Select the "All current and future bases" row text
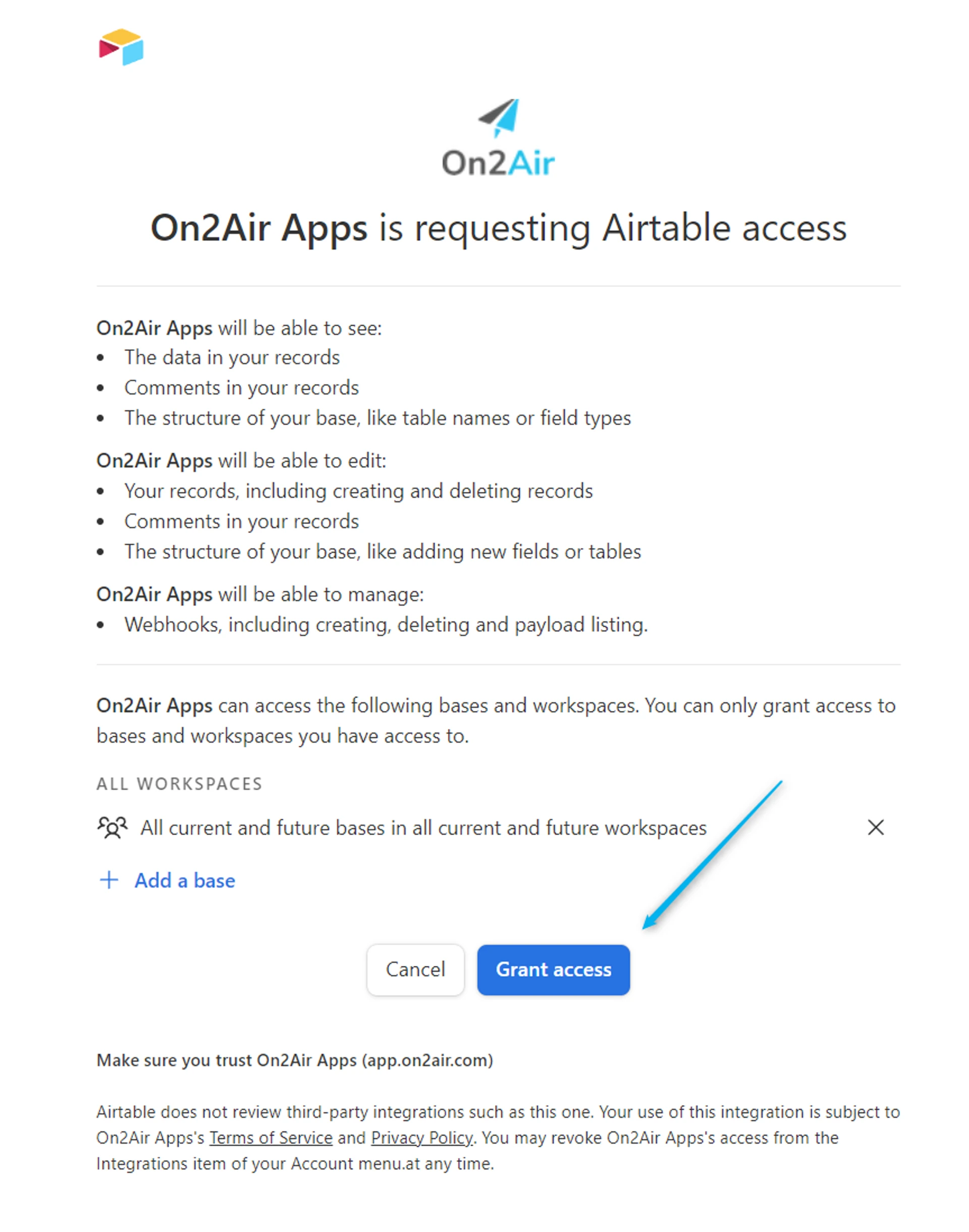969x1232 pixels. click(x=423, y=828)
